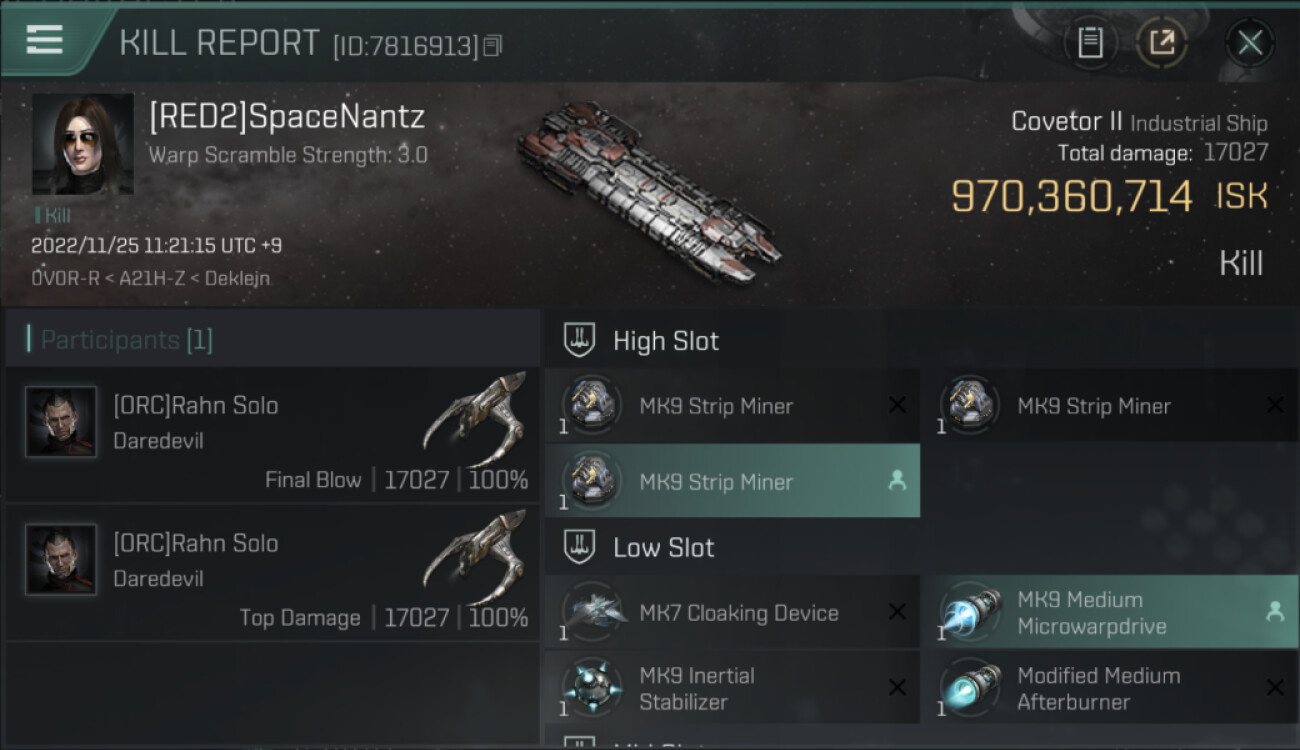1300x750 pixels.
Task: Share the kill report using the export icon
Action: 1161,43
